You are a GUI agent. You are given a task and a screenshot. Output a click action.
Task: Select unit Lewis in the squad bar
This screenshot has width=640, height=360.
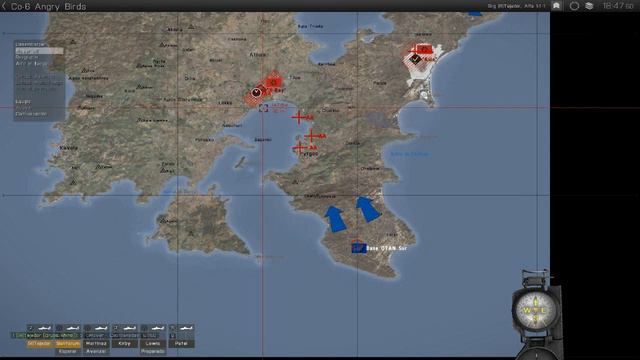coord(153,344)
